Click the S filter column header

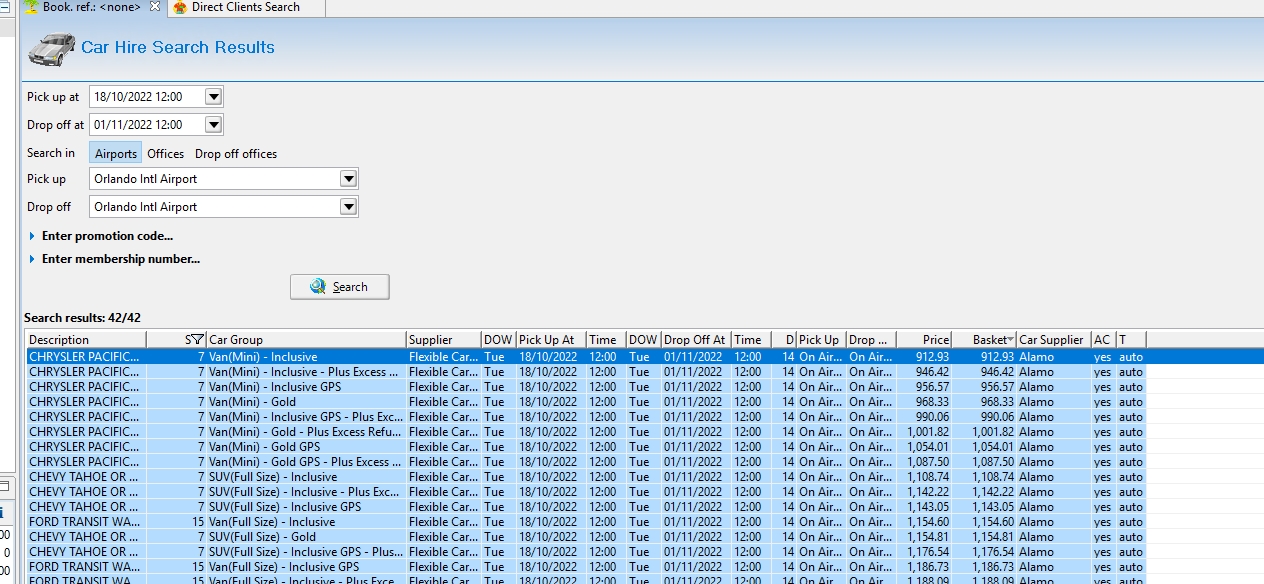[176, 340]
